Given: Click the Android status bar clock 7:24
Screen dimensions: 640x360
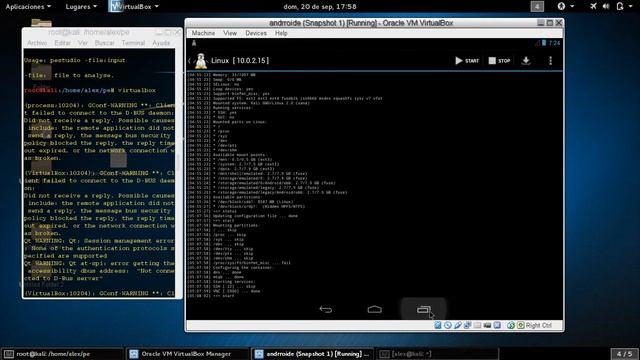Looking at the screenshot, I should click(554, 43).
